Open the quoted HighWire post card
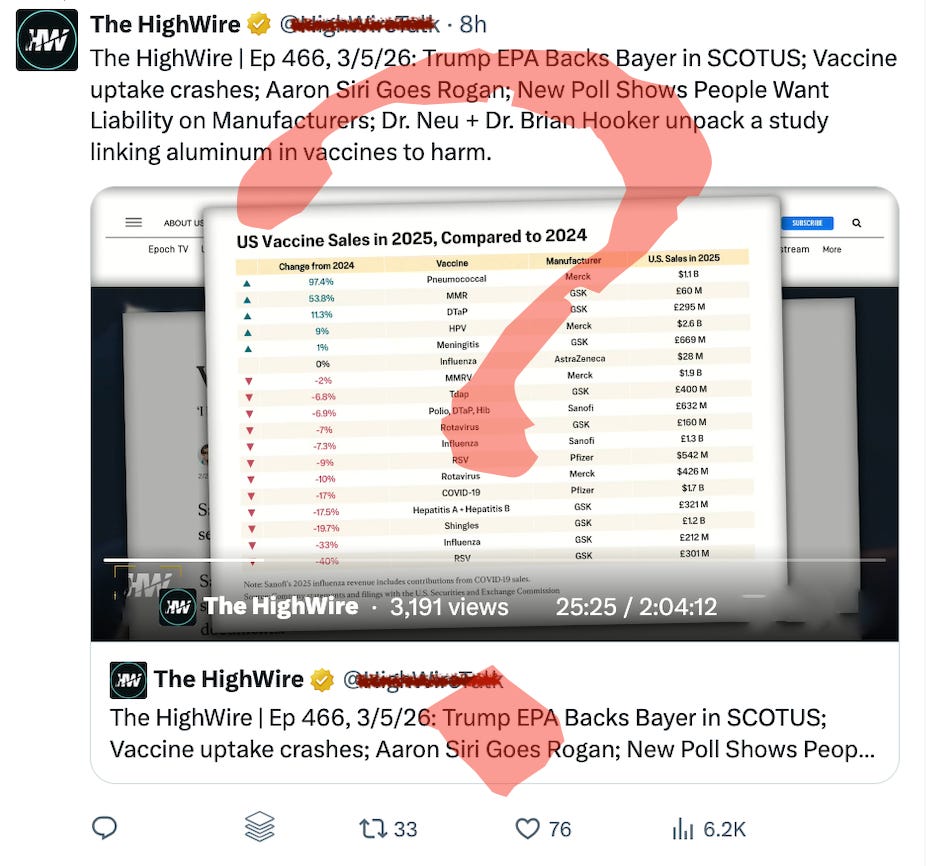This screenshot has width=930, height=866. [495, 712]
